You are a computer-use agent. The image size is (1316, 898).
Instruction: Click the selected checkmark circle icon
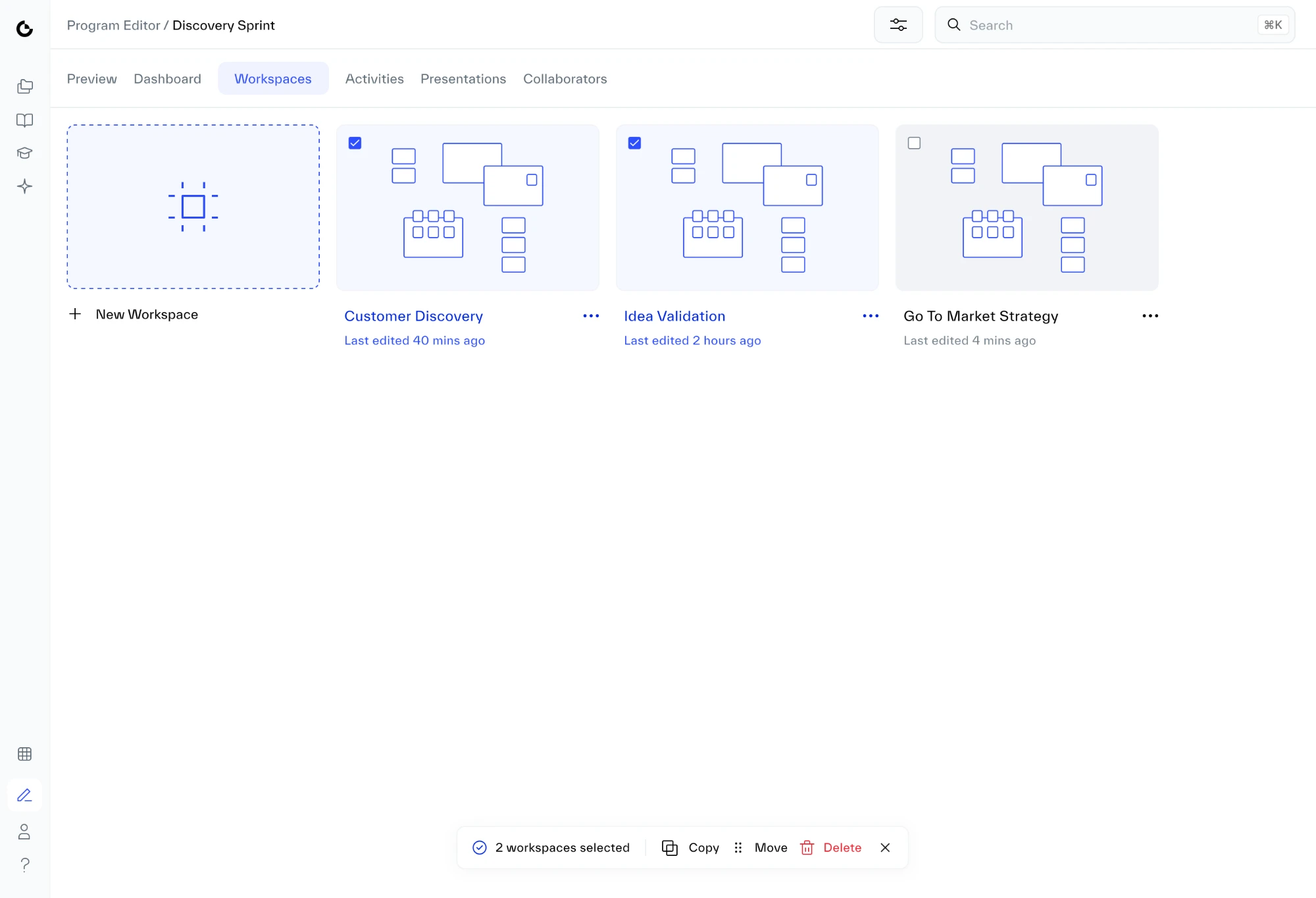point(480,847)
